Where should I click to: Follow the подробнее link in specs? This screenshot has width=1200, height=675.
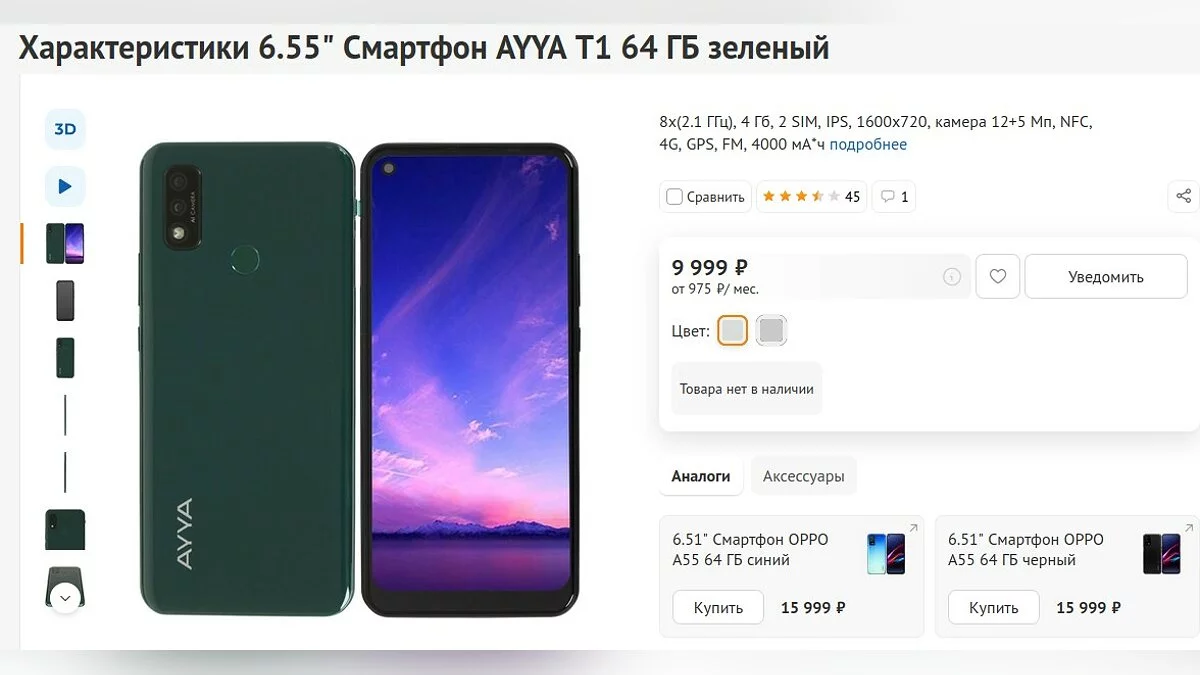[x=868, y=144]
